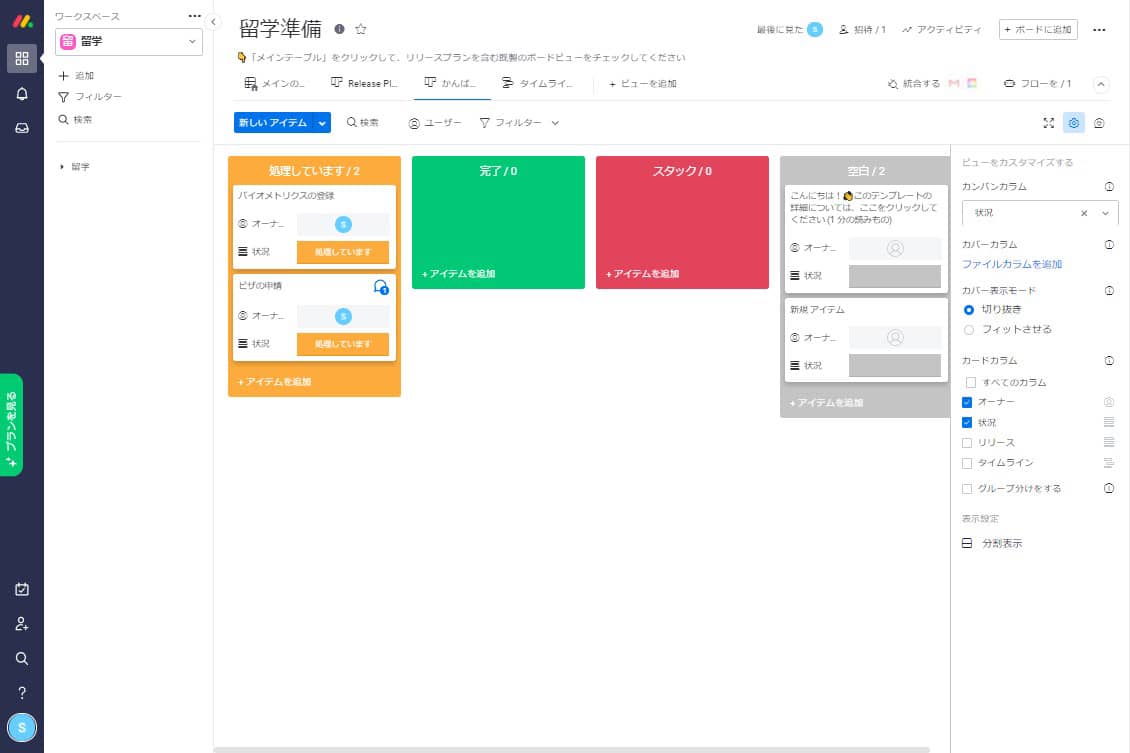Click red スタック / 0 column header
Viewport: 1130px width, 753px height.
coord(682,171)
